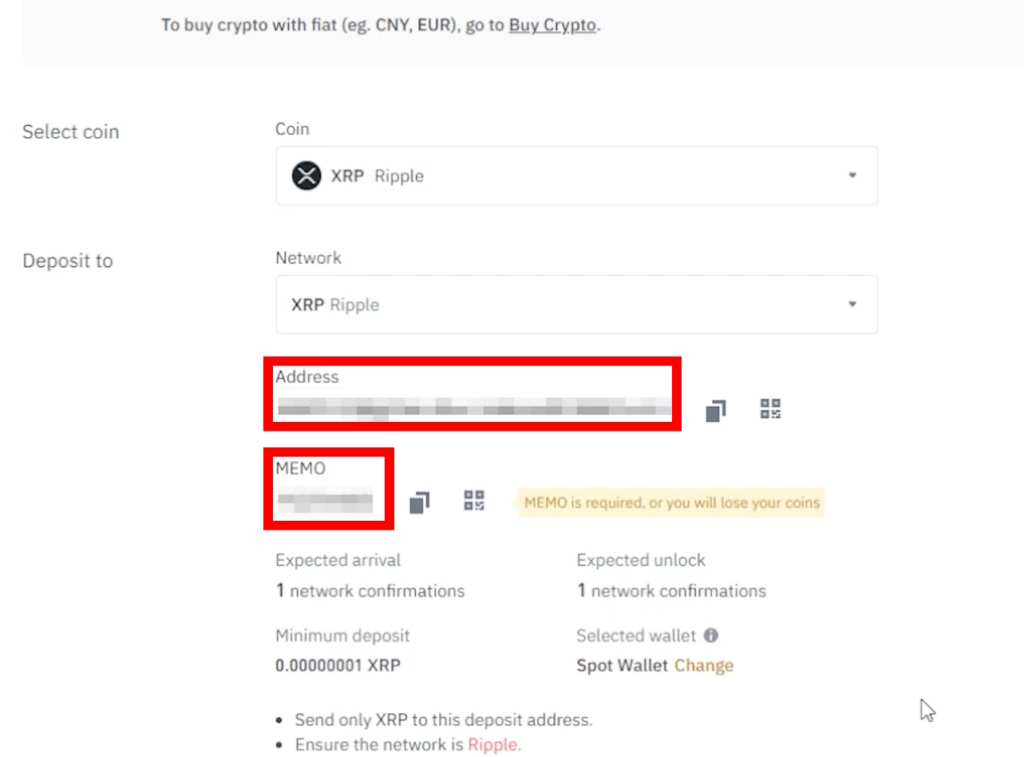Viewport: 1024px width, 757px height.
Task: Expand the Network dropdown arrow
Action: [852, 304]
